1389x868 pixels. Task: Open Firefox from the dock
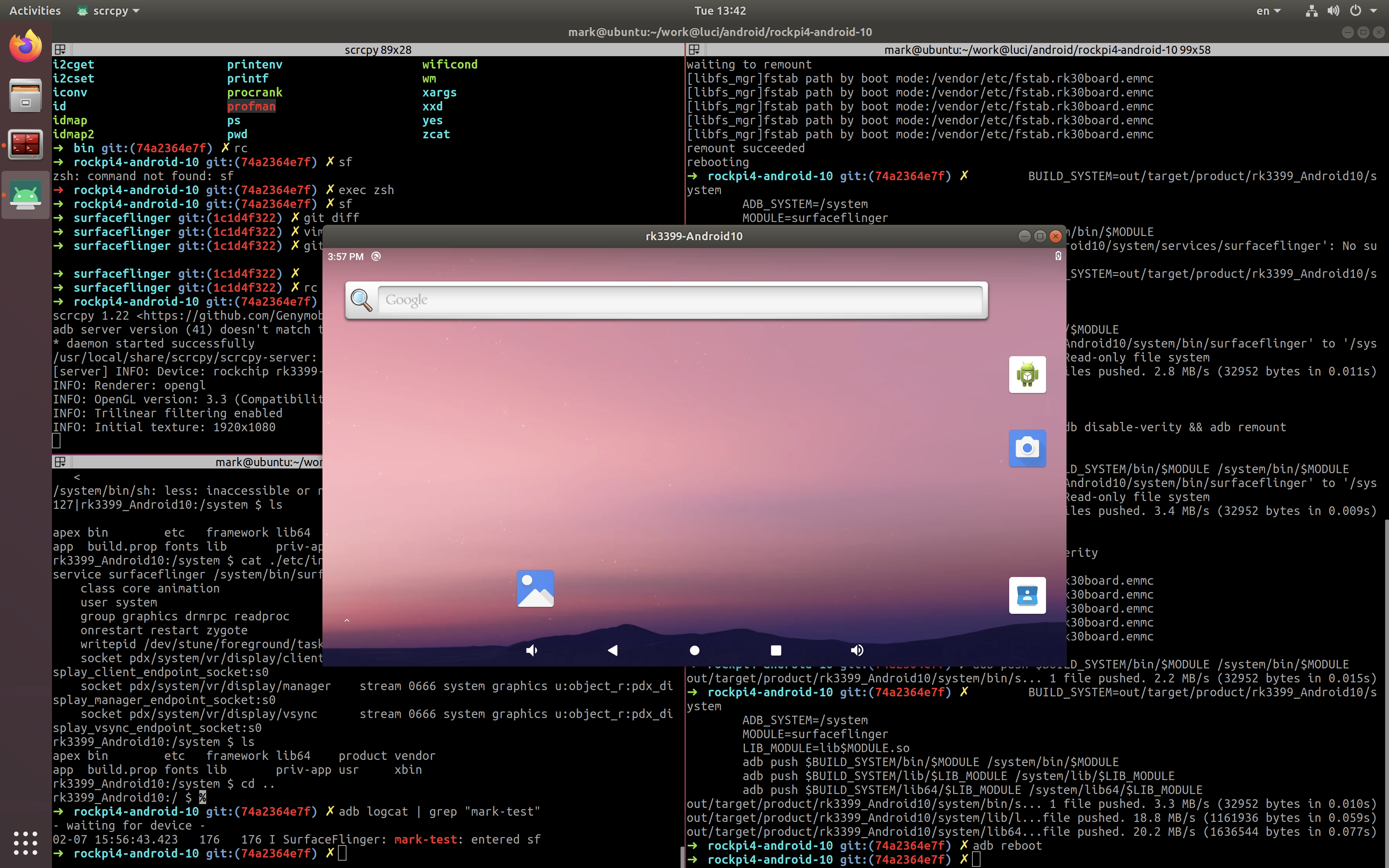pos(25,47)
